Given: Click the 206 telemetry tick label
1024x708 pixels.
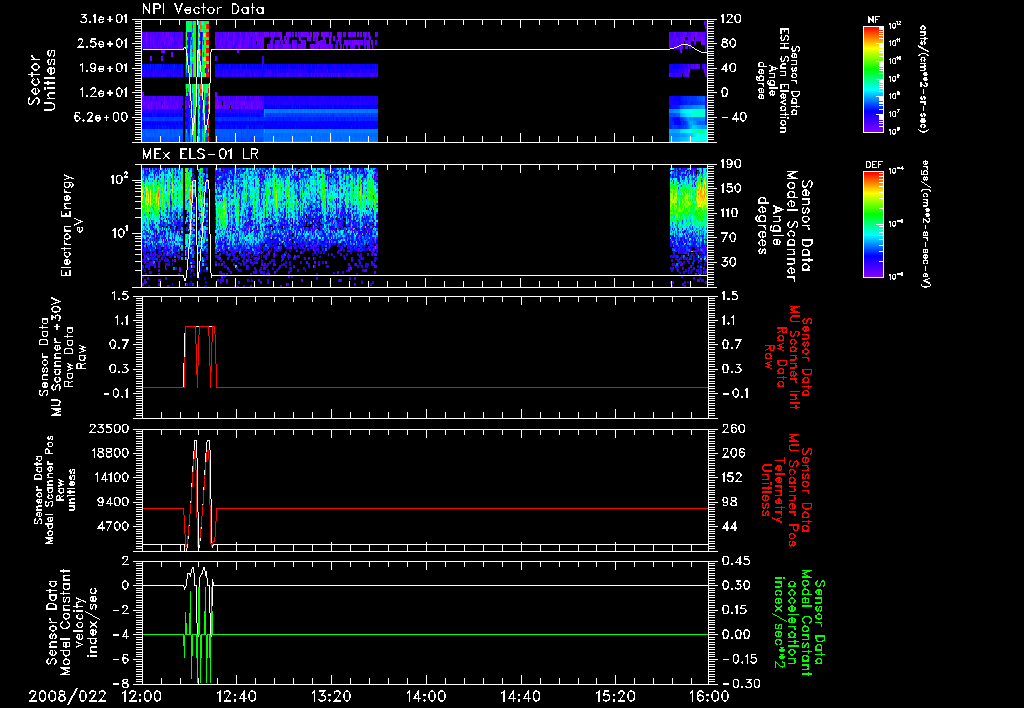Looking at the screenshot, I should (731, 453).
